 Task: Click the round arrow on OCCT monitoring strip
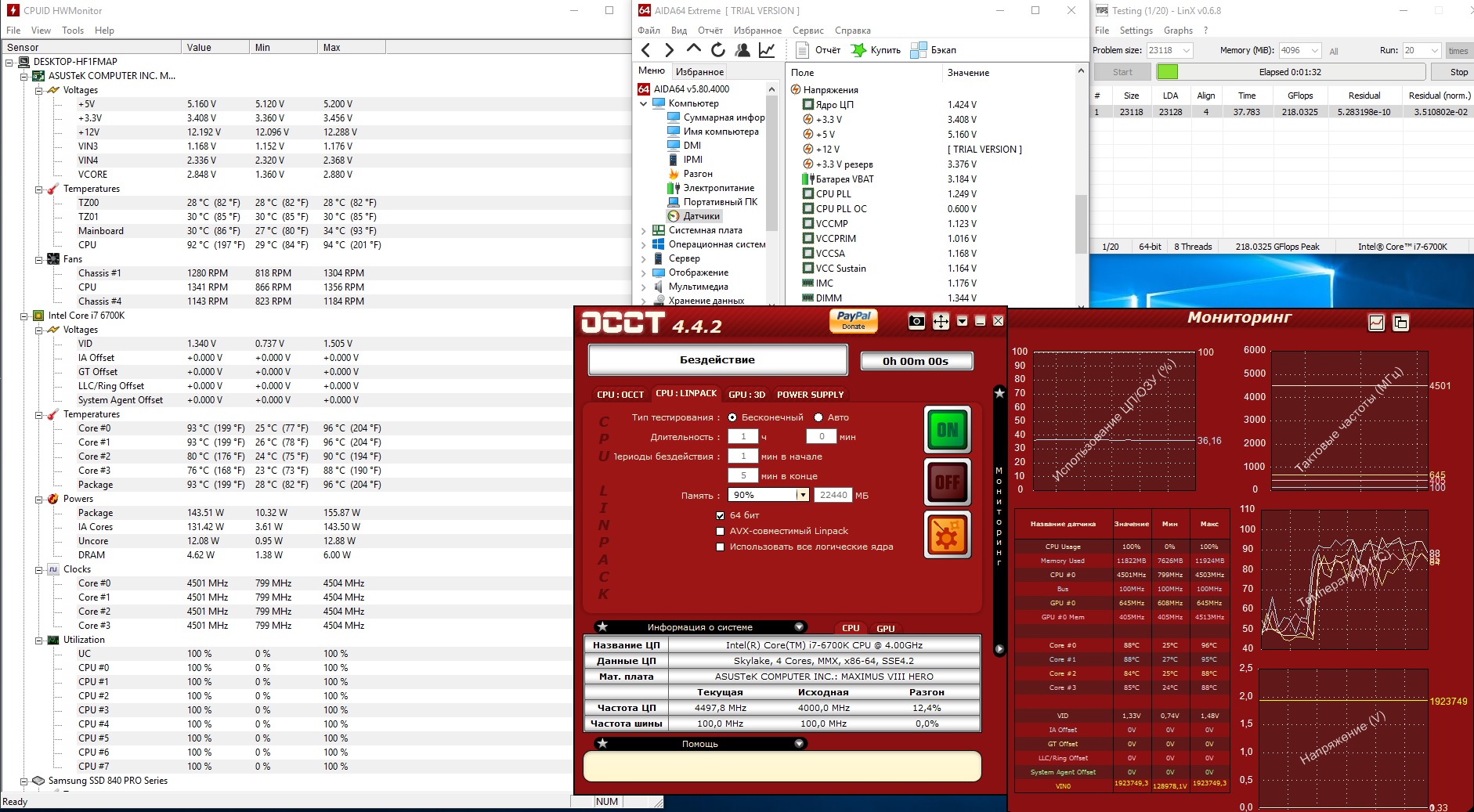pyautogui.click(x=999, y=649)
